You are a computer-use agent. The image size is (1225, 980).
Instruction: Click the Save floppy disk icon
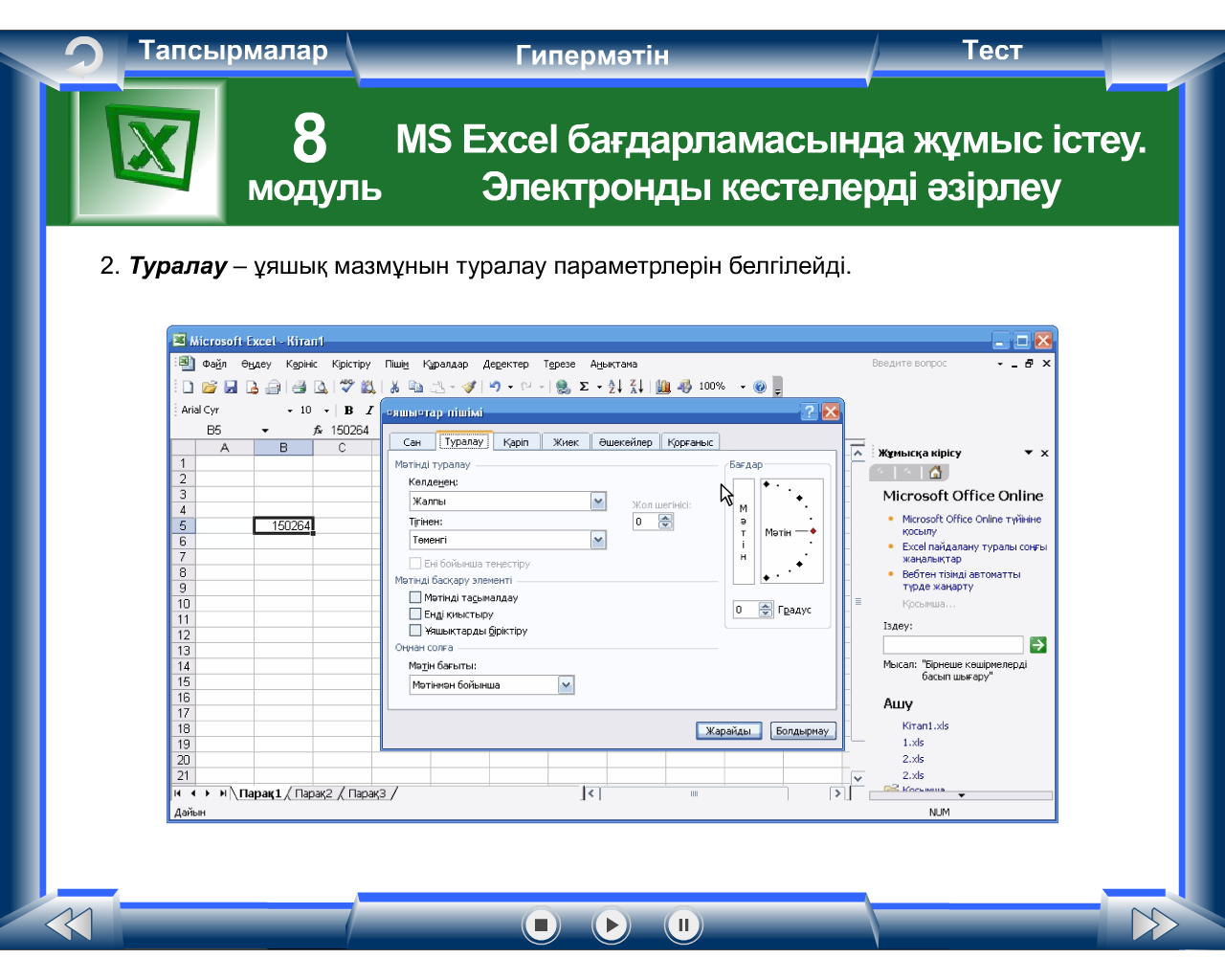[x=231, y=387]
